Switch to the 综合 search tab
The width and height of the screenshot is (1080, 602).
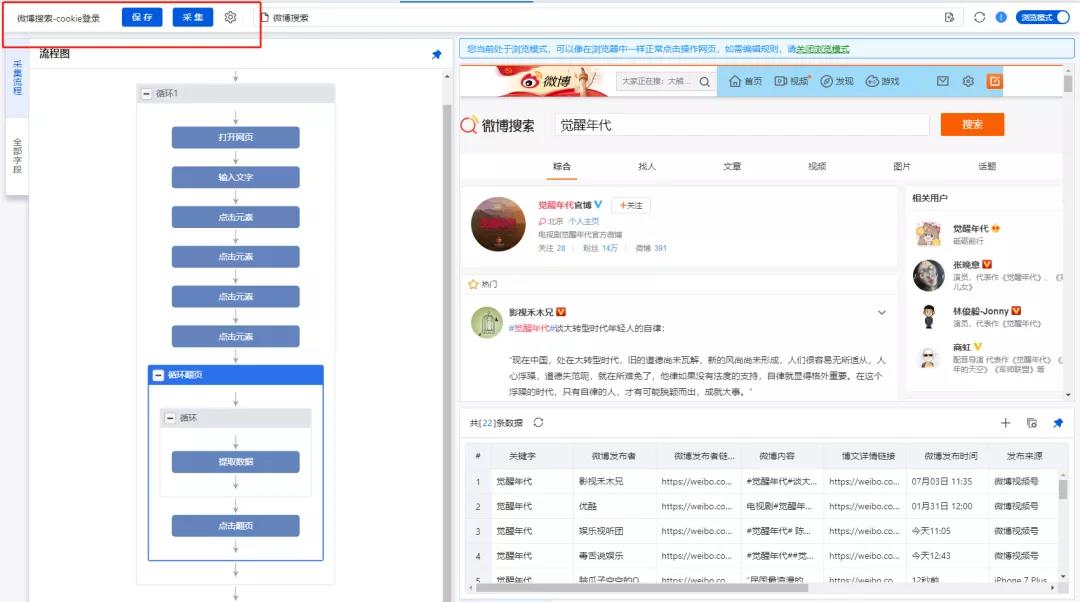(x=561, y=166)
